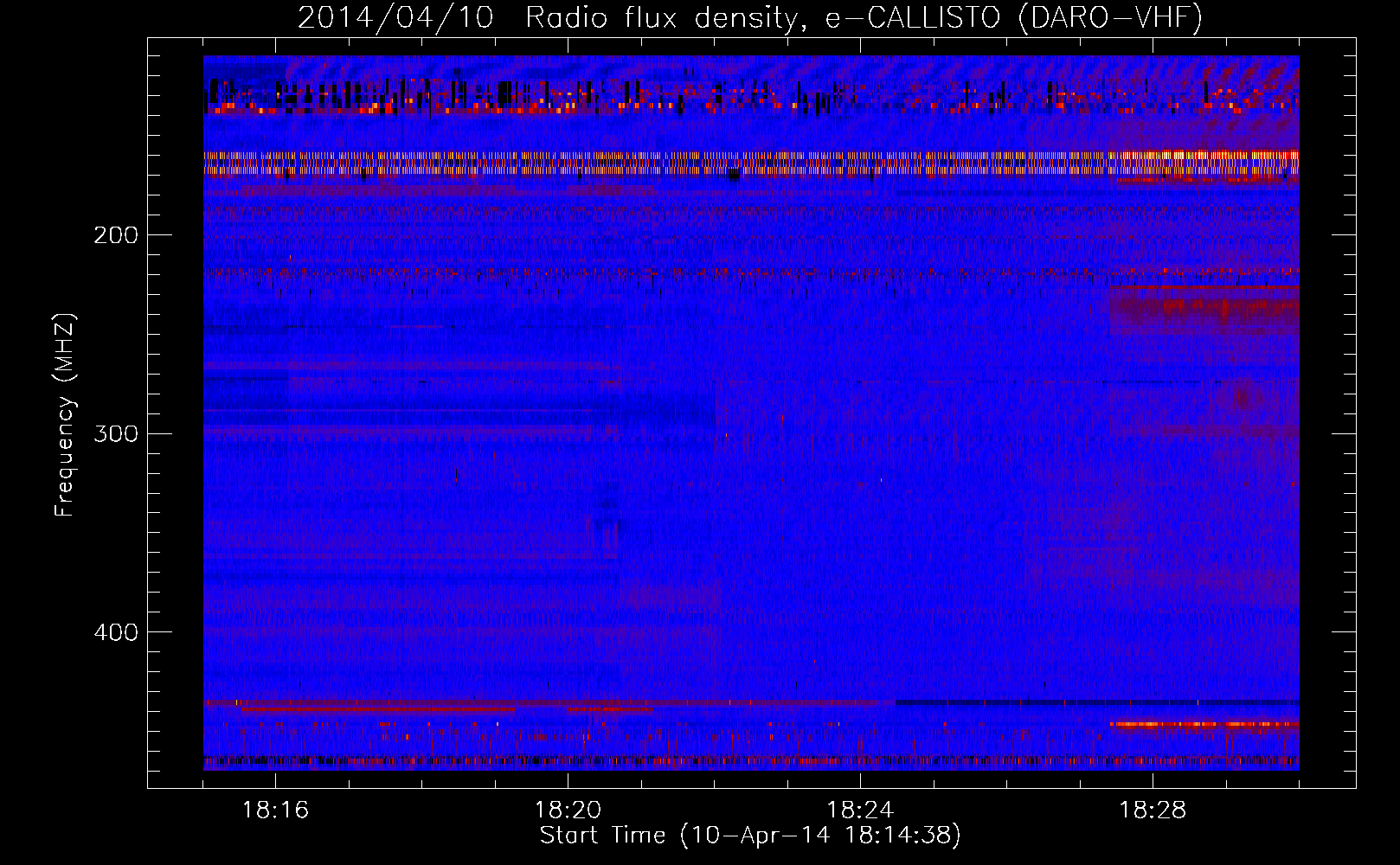
Task: Click the 'Start Time (10-Apr-14 18:14:38)' label
Action: pos(750,836)
